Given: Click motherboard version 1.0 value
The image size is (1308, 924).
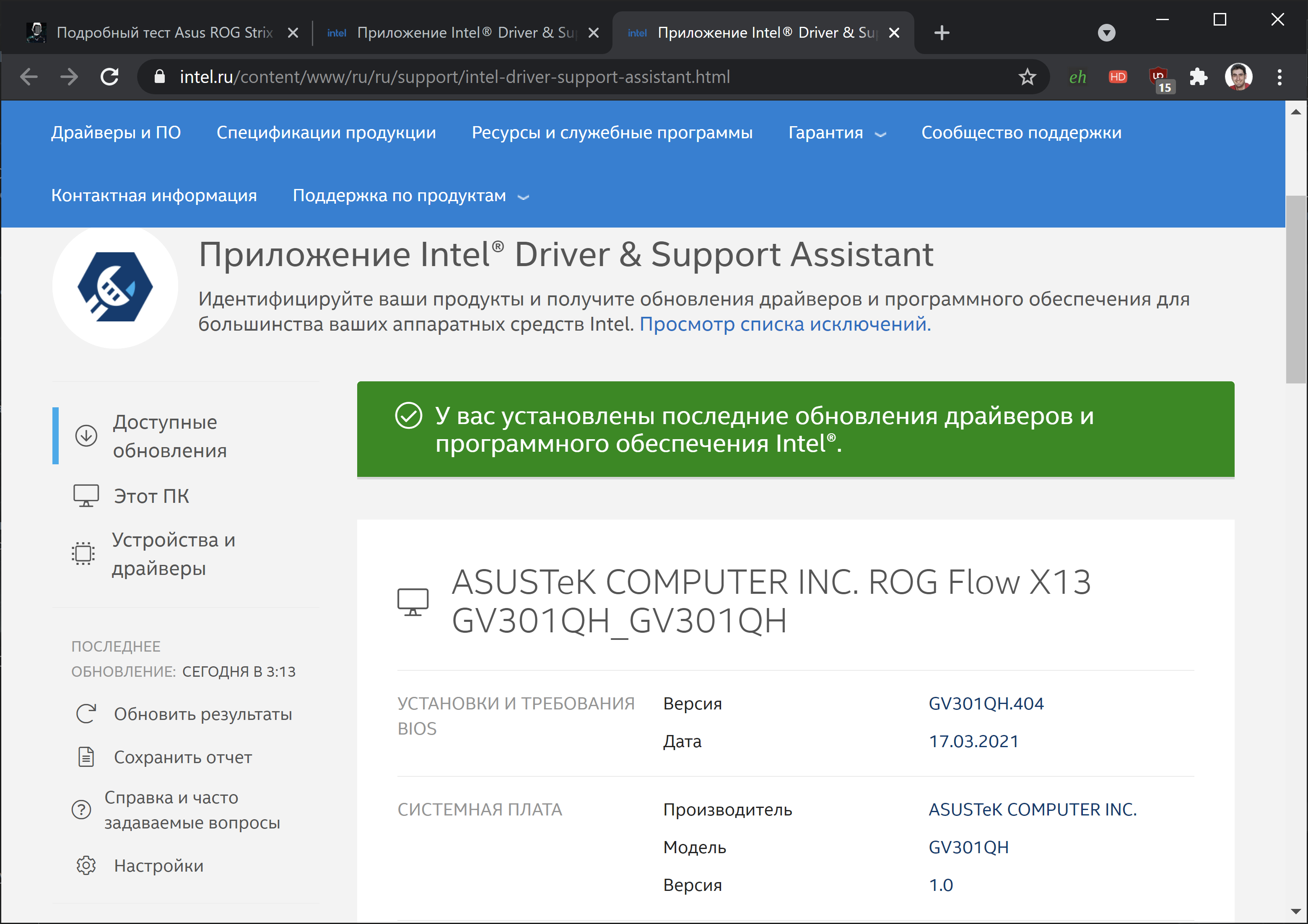Looking at the screenshot, I should 941,885.
